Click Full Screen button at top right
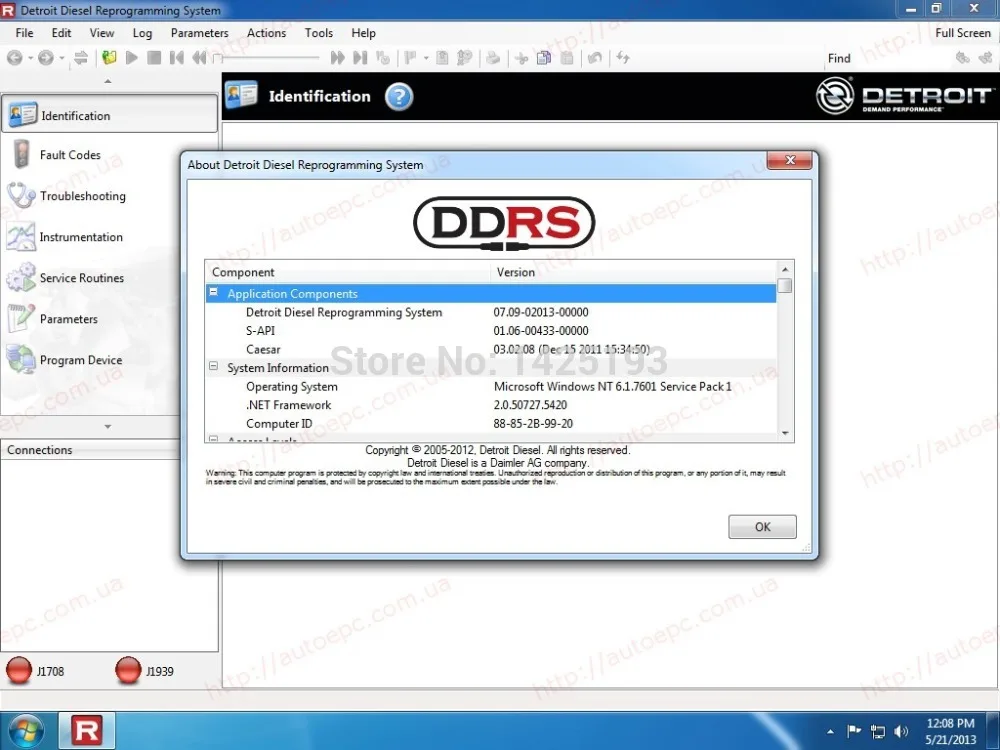The height and width of the screenshot is (750, 1000). 962,33
